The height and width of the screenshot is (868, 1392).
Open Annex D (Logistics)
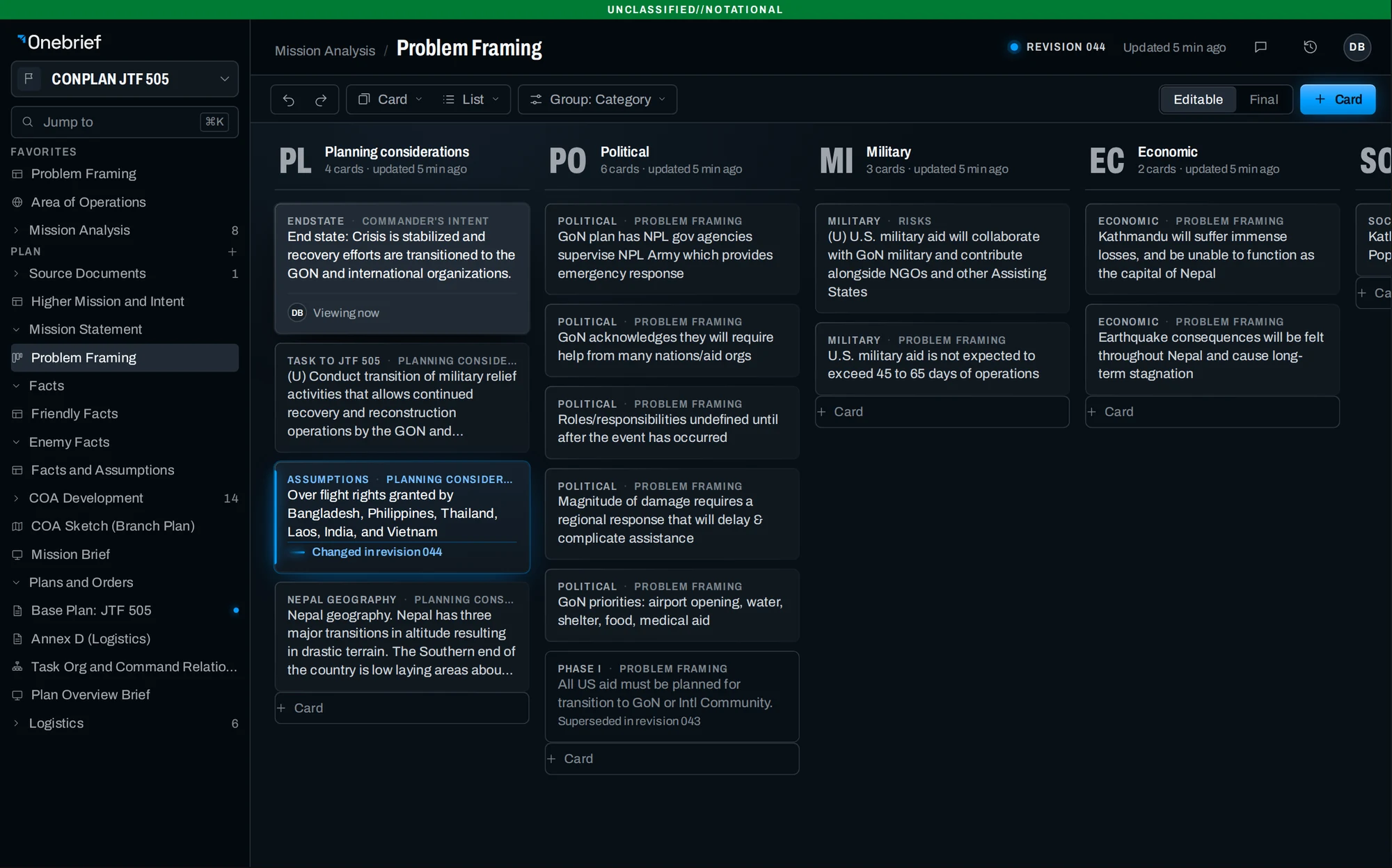pyautogui.click(x=125, y=639)
